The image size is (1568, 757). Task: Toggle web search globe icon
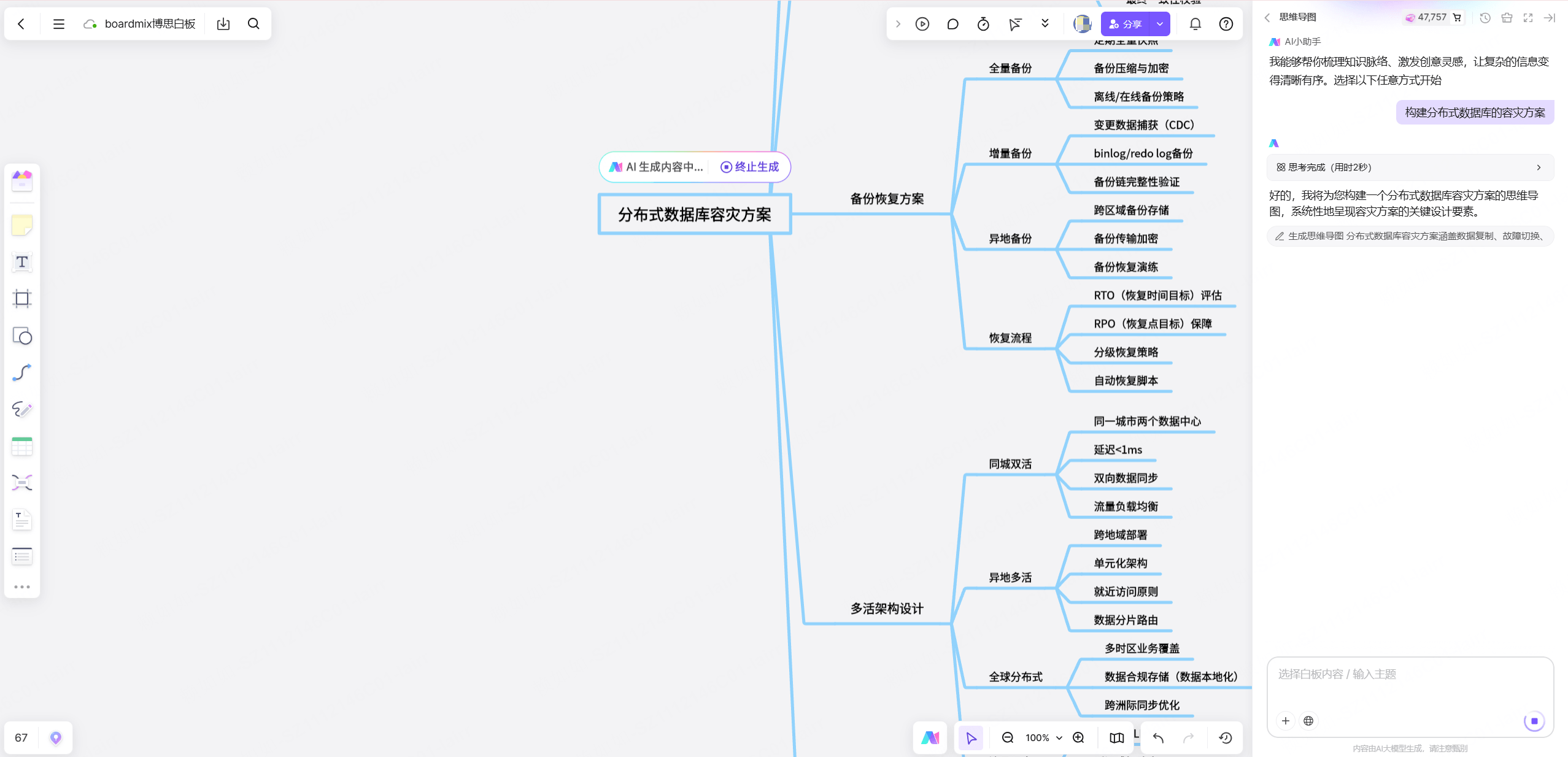pos(1308,720)
